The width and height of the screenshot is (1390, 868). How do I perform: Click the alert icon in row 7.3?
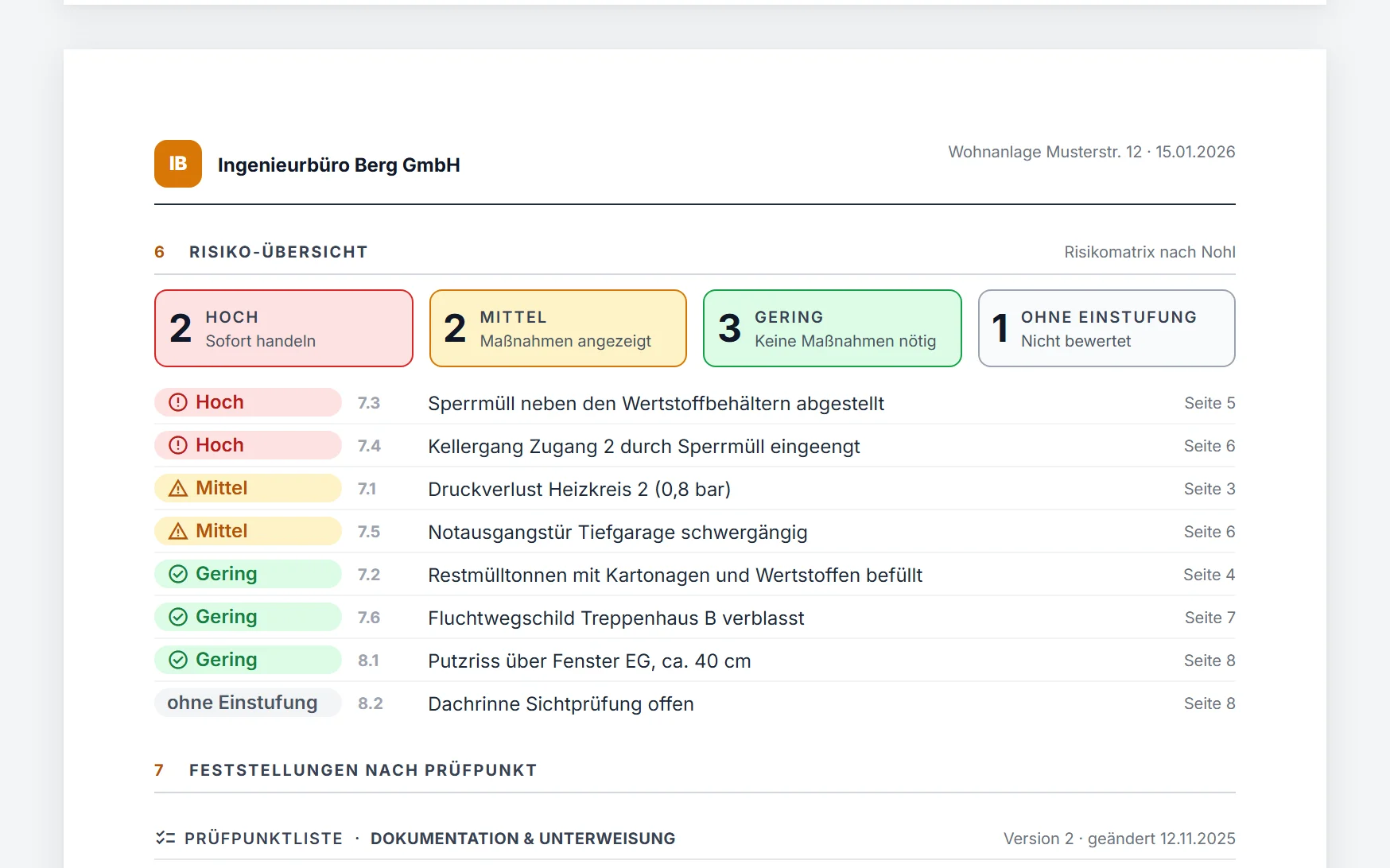[x=178, y=402]
